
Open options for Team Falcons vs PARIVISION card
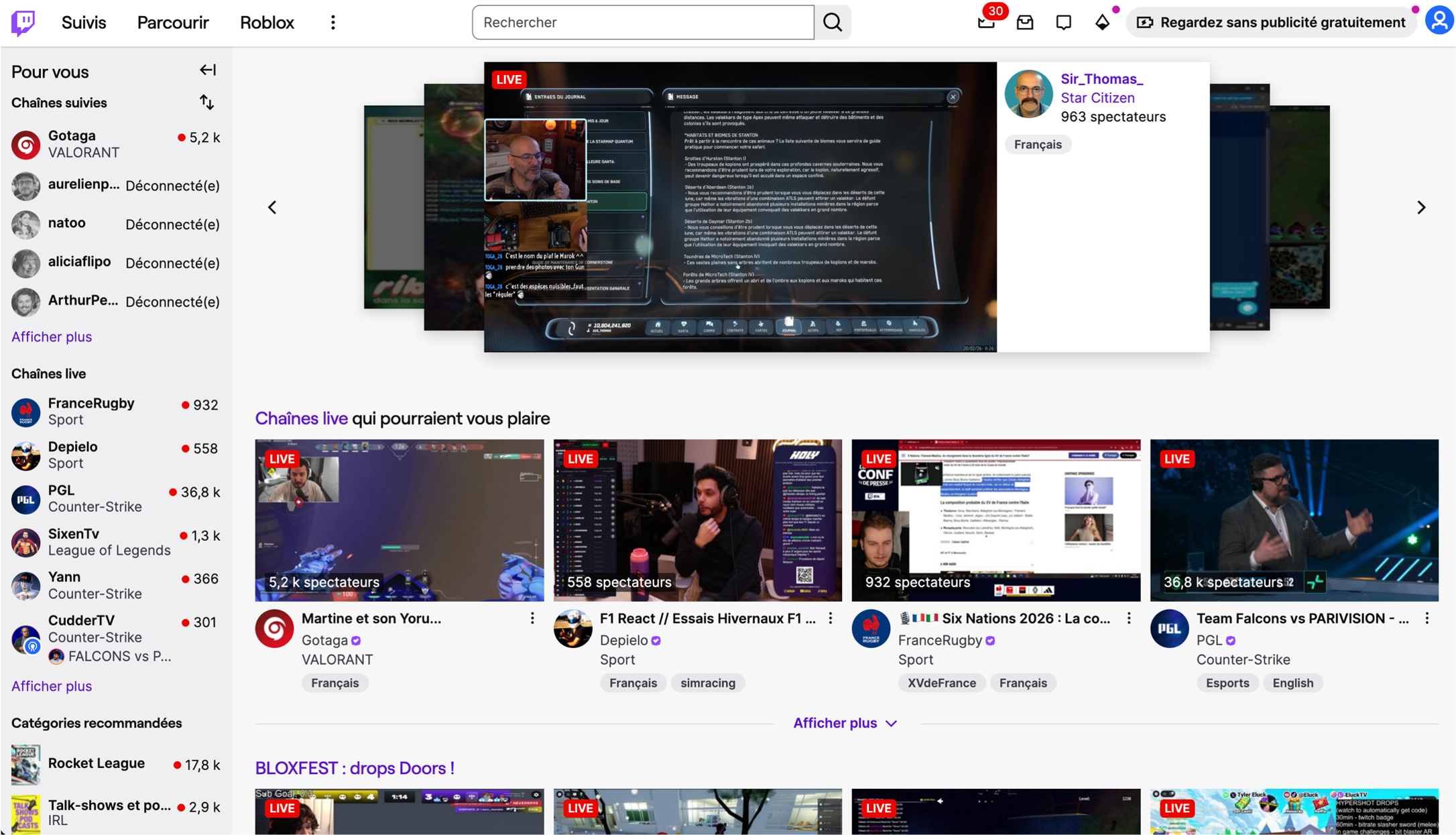[1427, 618]
